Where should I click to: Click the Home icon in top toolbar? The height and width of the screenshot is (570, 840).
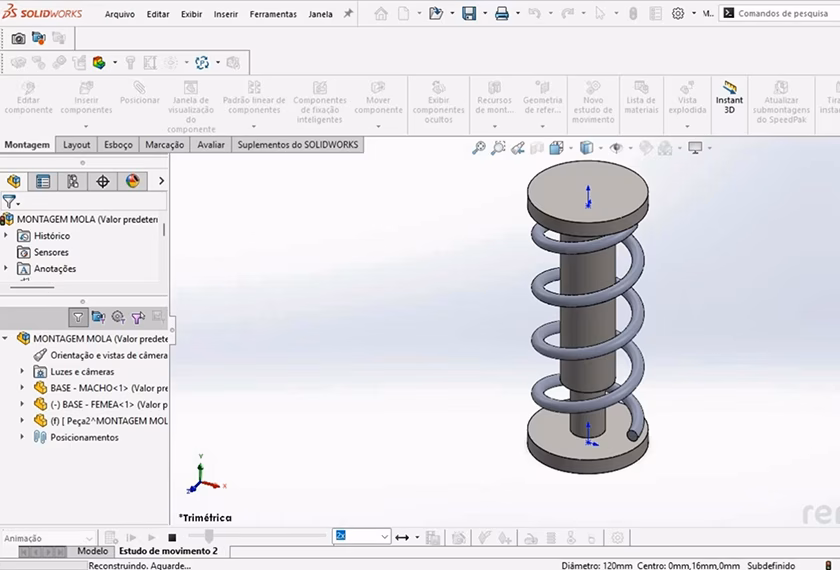(x=380, y=14)
